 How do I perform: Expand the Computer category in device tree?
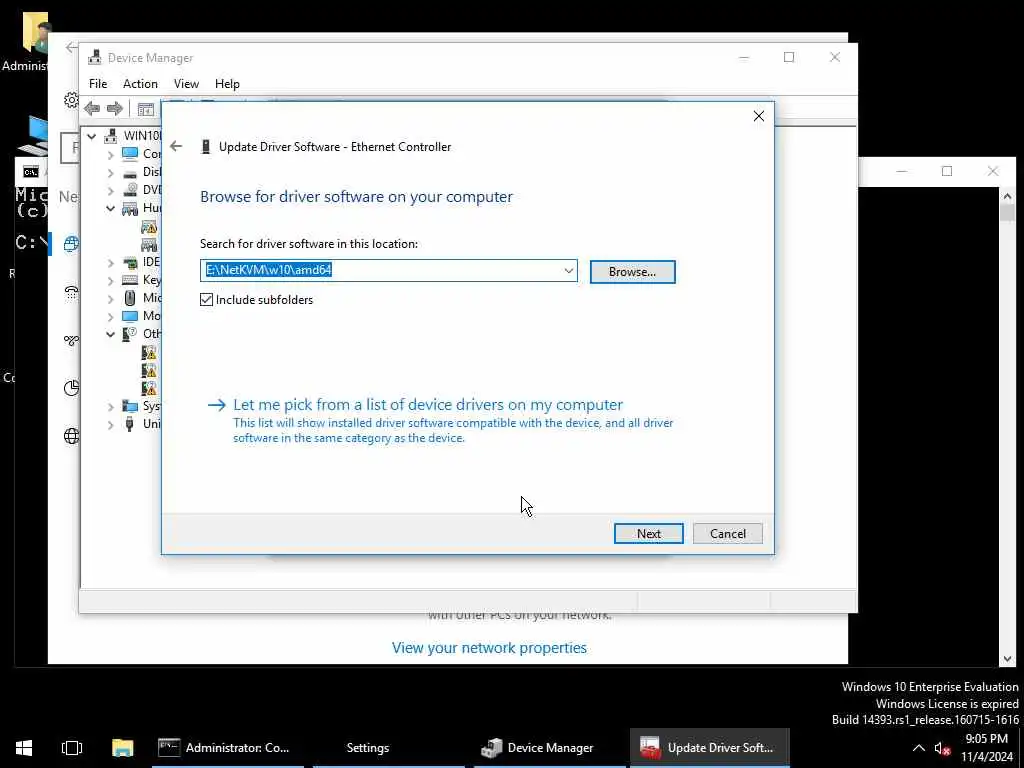coord(110,154)
